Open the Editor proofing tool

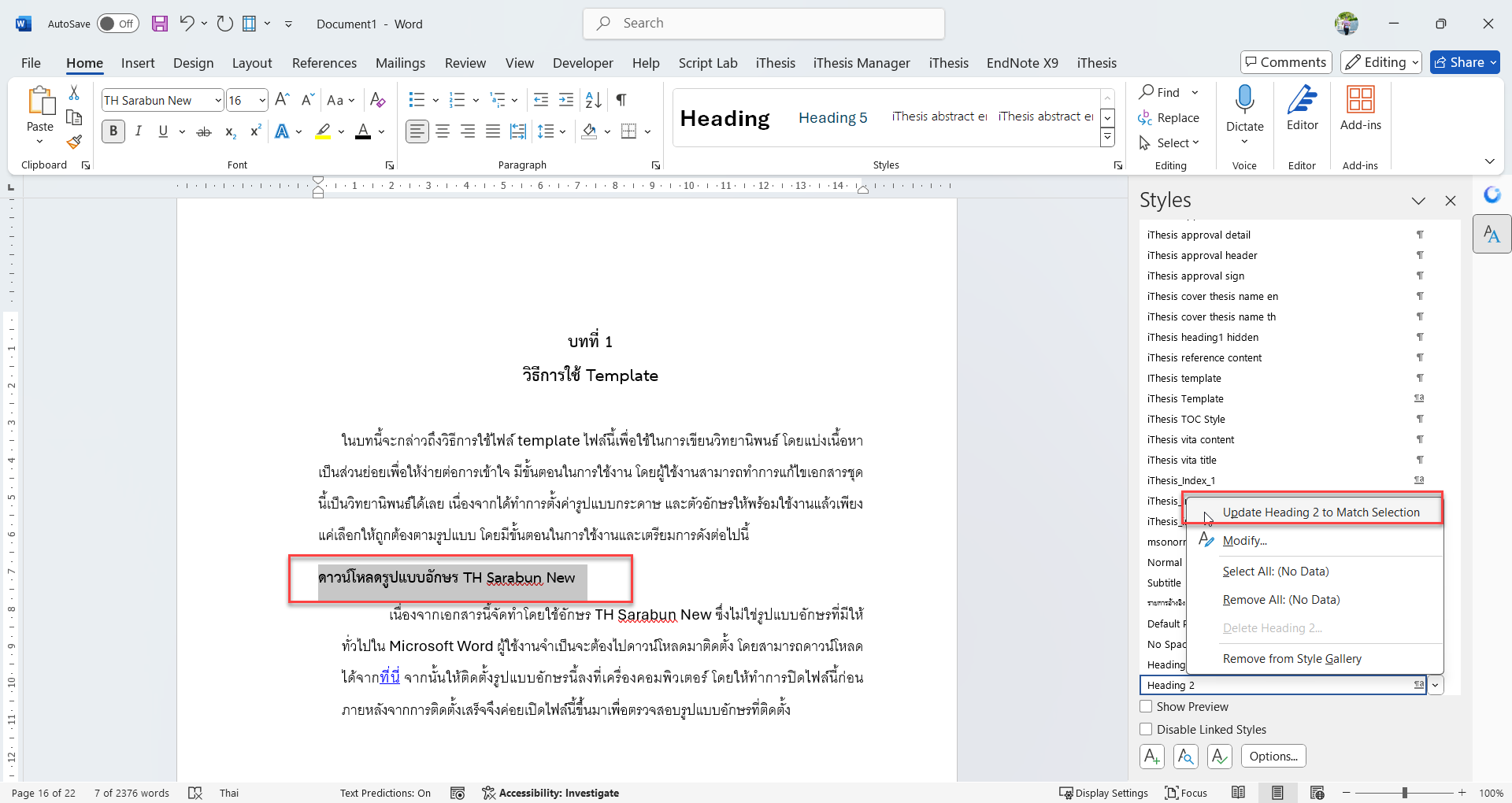pos(1303,110)
